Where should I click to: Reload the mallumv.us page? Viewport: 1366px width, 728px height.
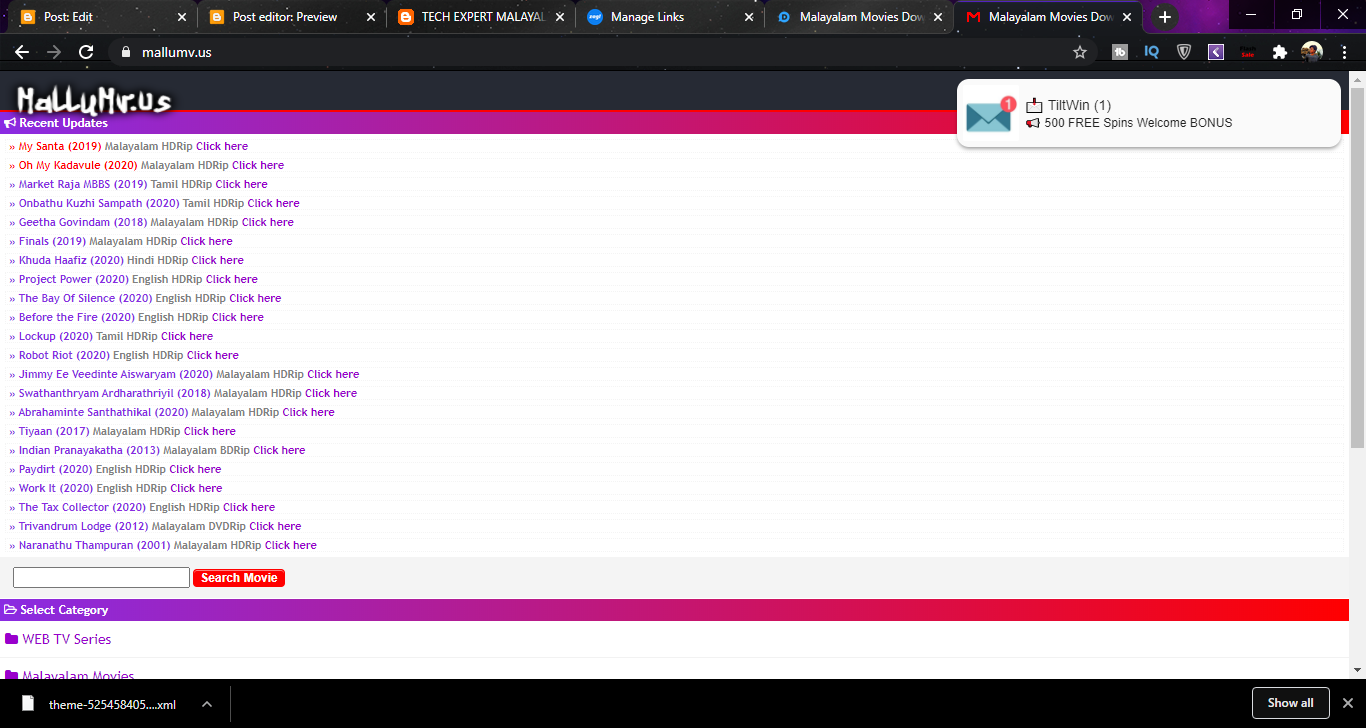point(86,52)
